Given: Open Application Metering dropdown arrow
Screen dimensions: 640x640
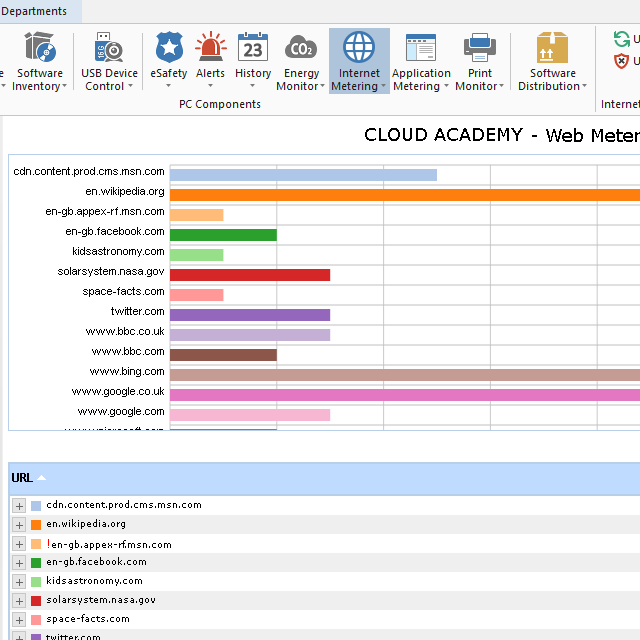Looking at the screenshot, I should (446, 86).
